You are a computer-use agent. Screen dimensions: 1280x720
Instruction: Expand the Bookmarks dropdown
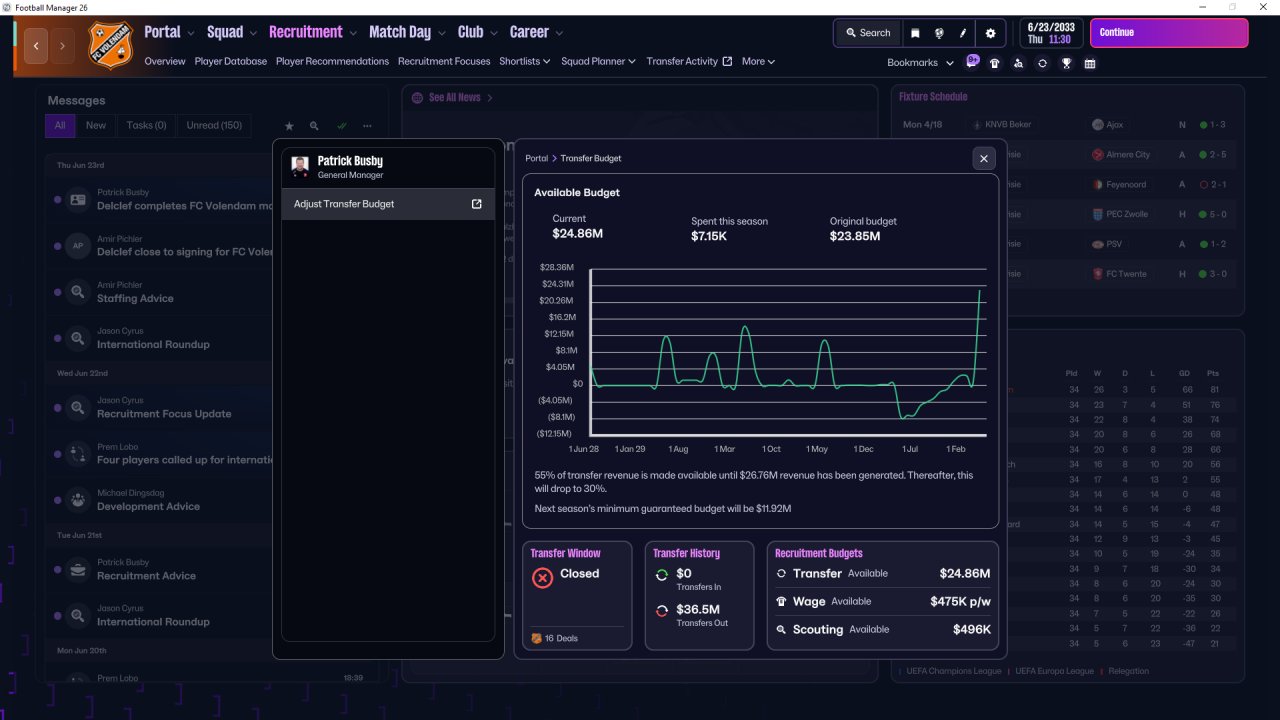[x=920, y=63]
